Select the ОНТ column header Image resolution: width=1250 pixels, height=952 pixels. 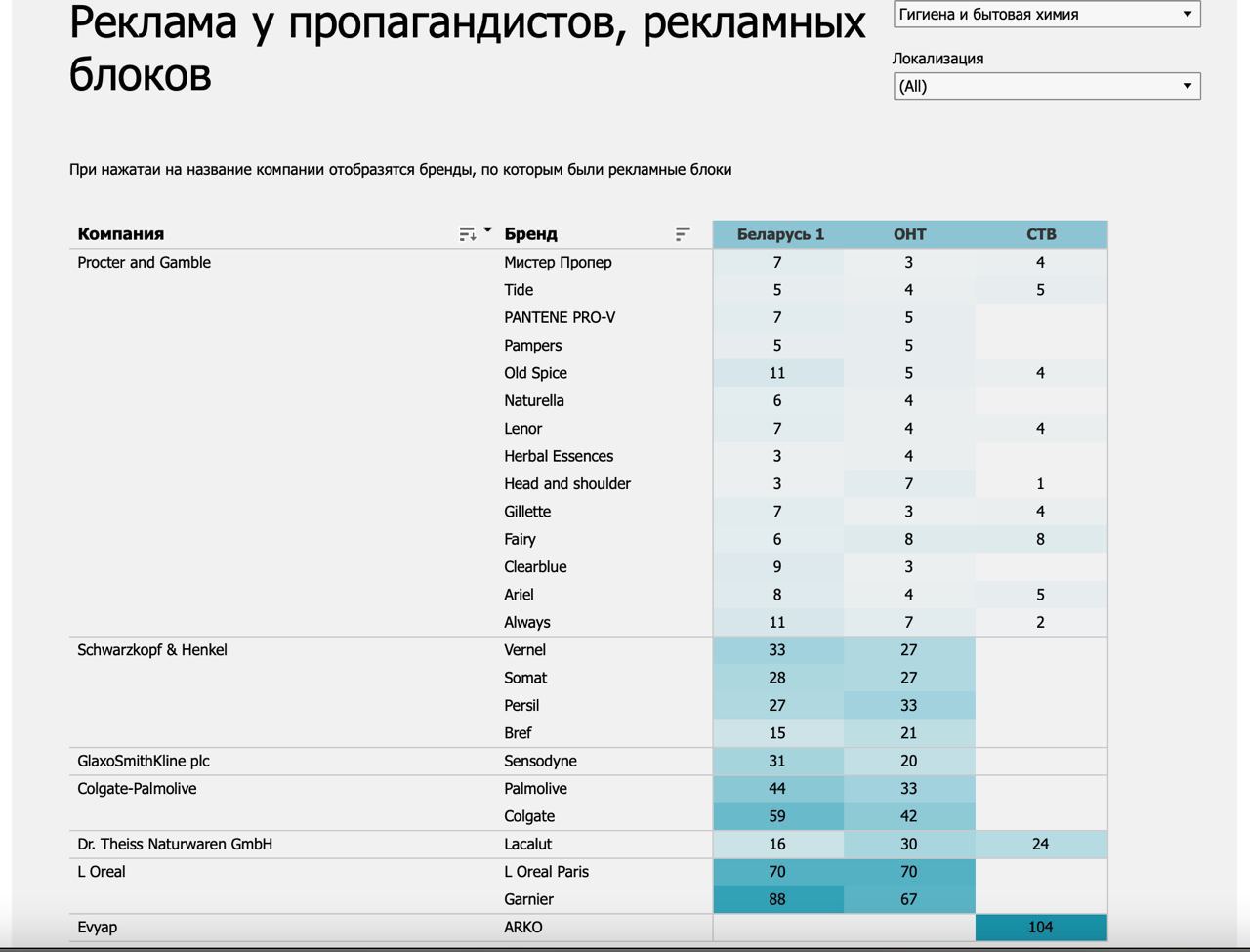click(x=909, y=234)
